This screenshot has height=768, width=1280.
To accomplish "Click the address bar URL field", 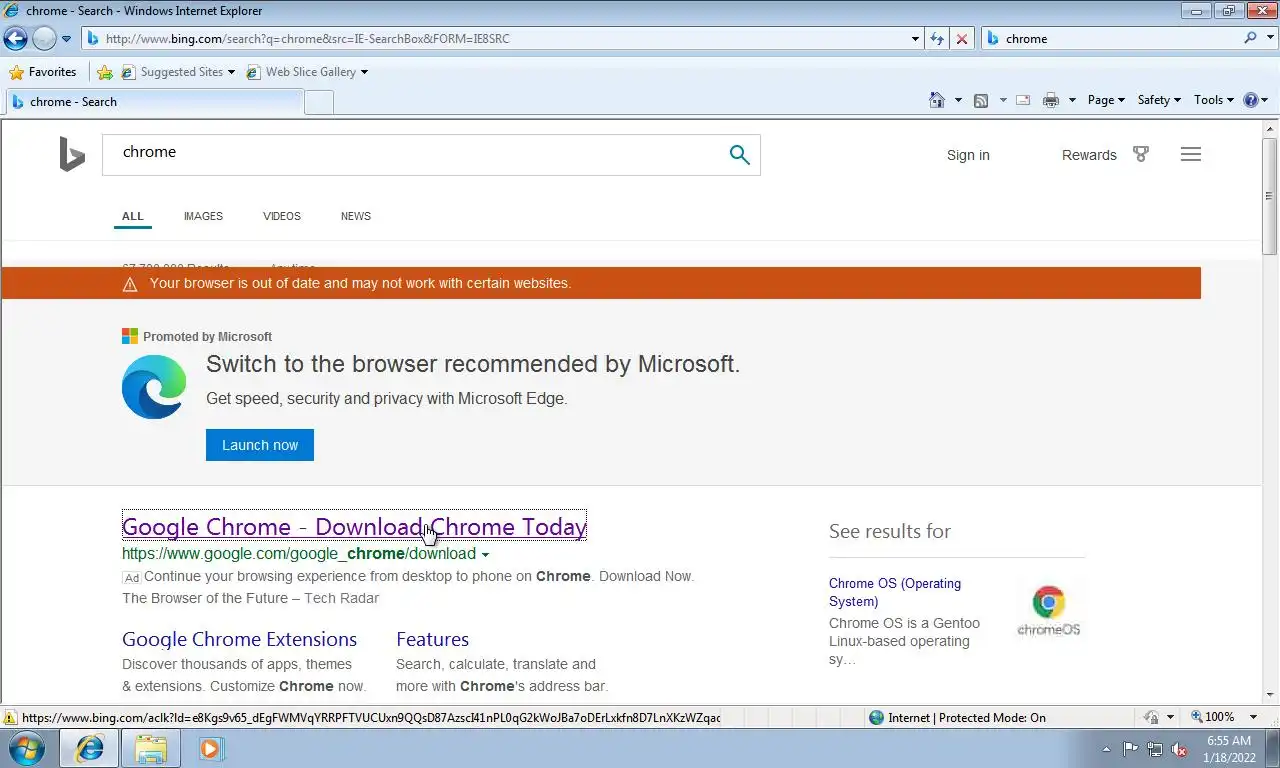I will pyautogui.click(x=495, y=39).
